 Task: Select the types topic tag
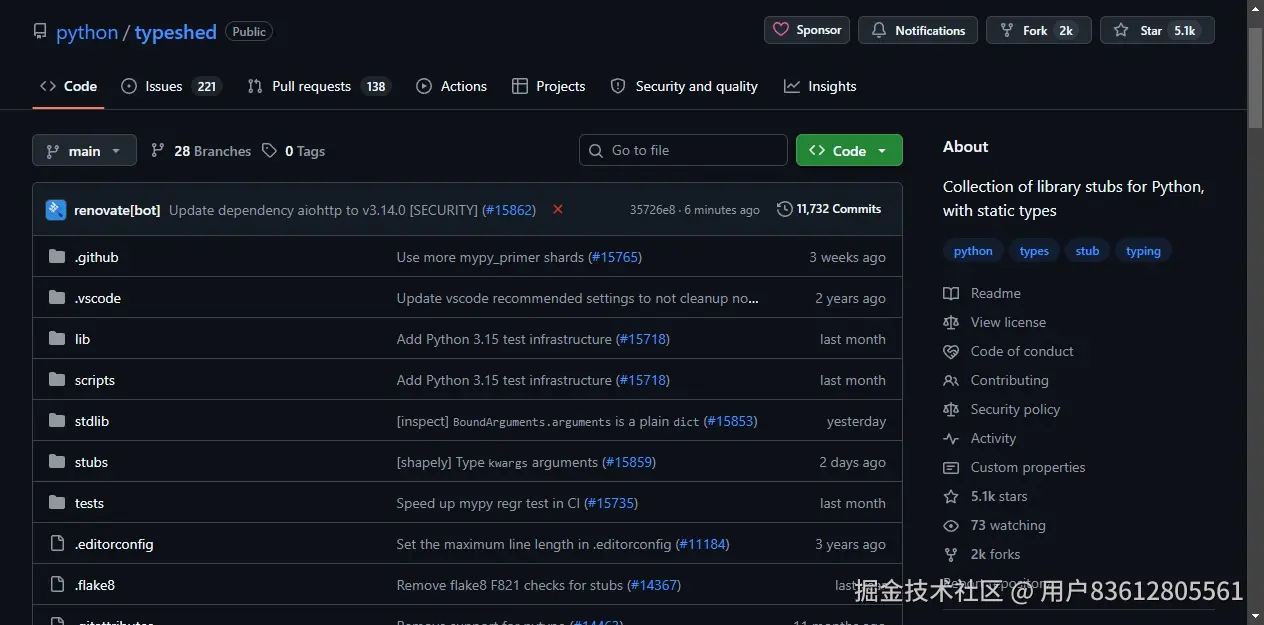(1034, 251)
